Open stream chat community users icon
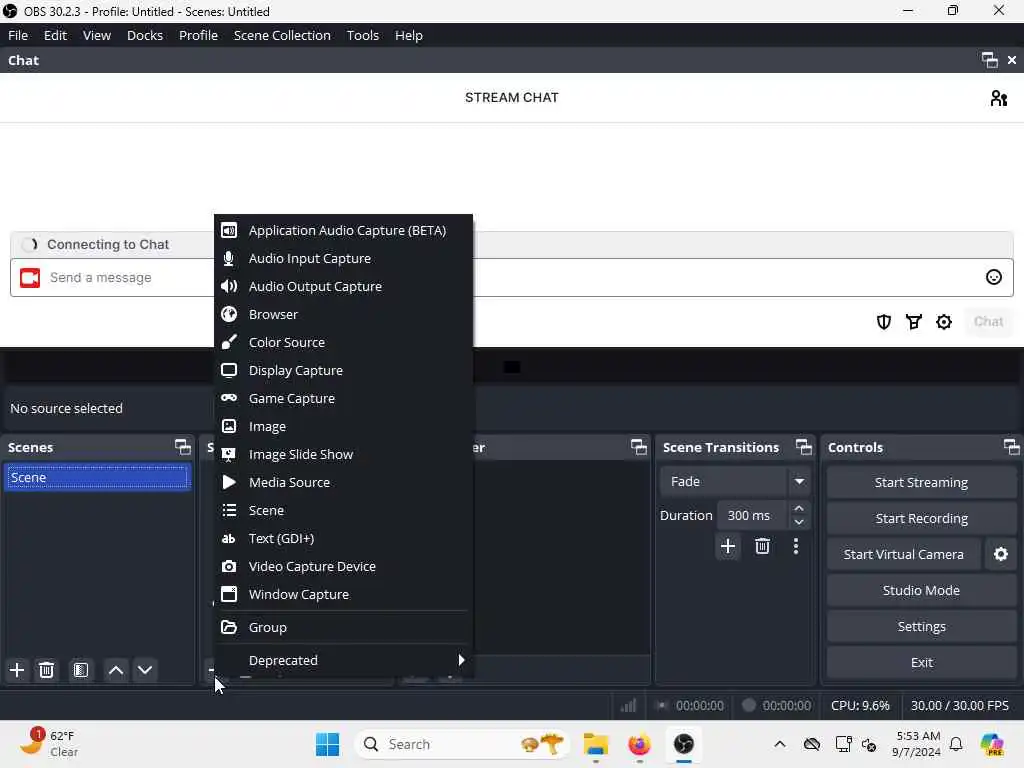 pos(999,98)
